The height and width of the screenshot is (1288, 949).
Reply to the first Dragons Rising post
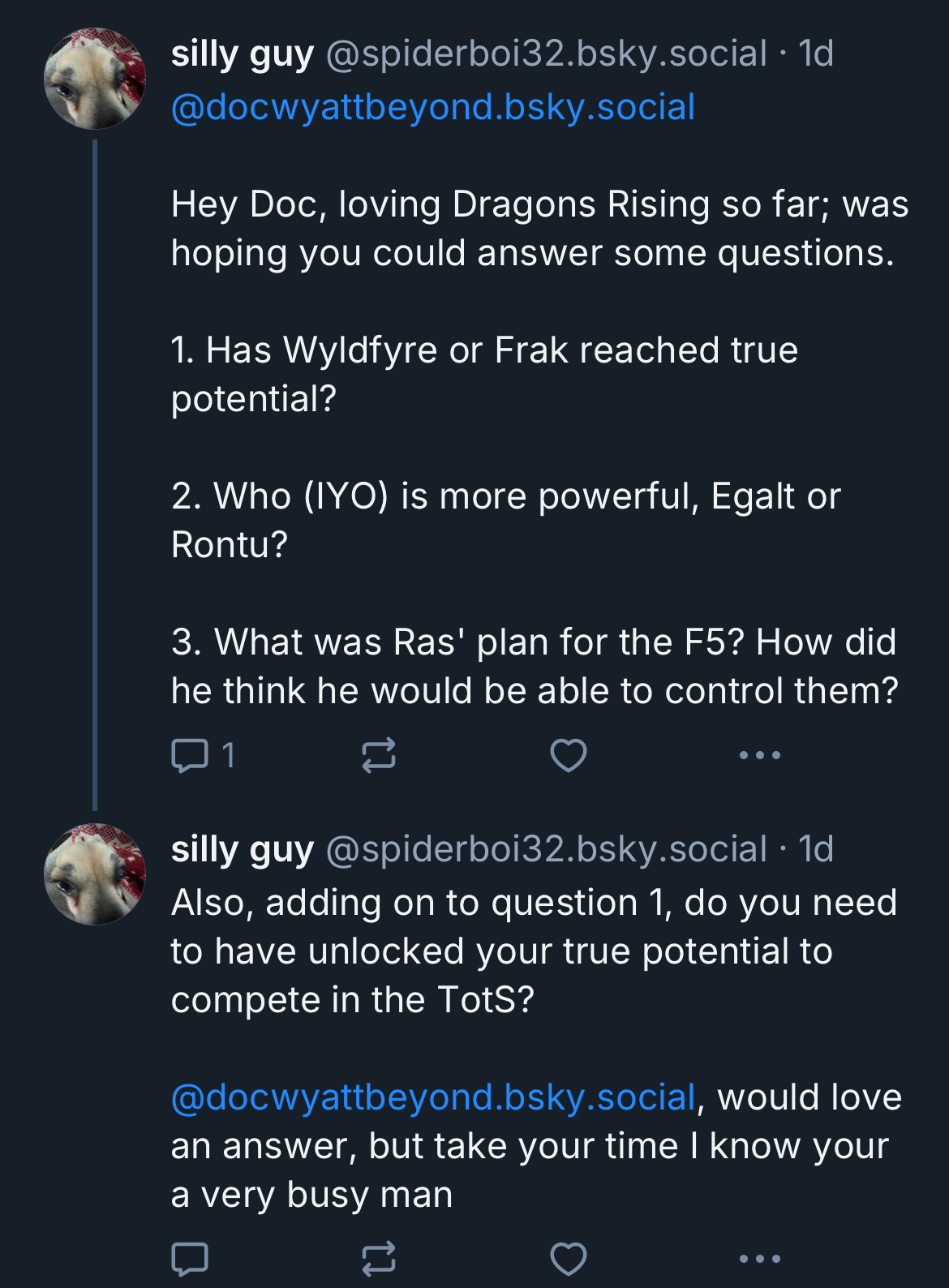(191, 755)
